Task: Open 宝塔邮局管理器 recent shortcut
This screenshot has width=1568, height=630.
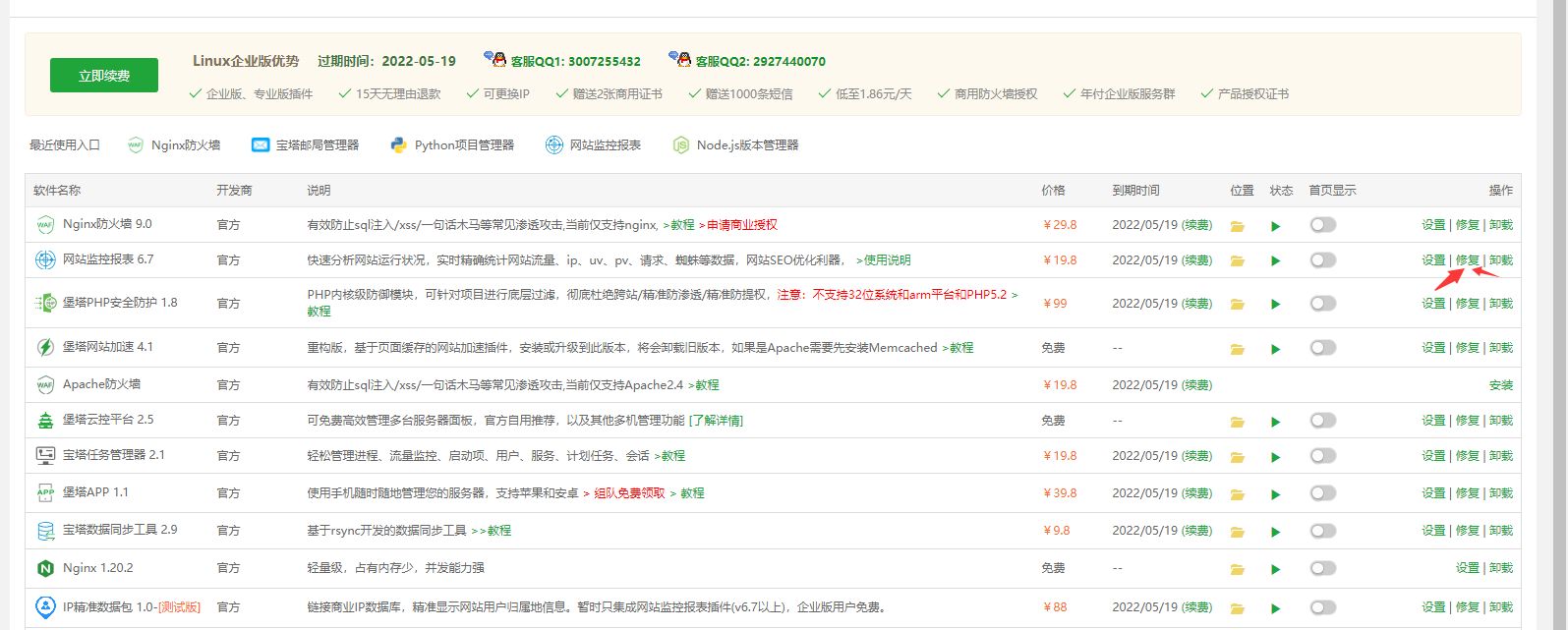Action: tap(306, 145)
